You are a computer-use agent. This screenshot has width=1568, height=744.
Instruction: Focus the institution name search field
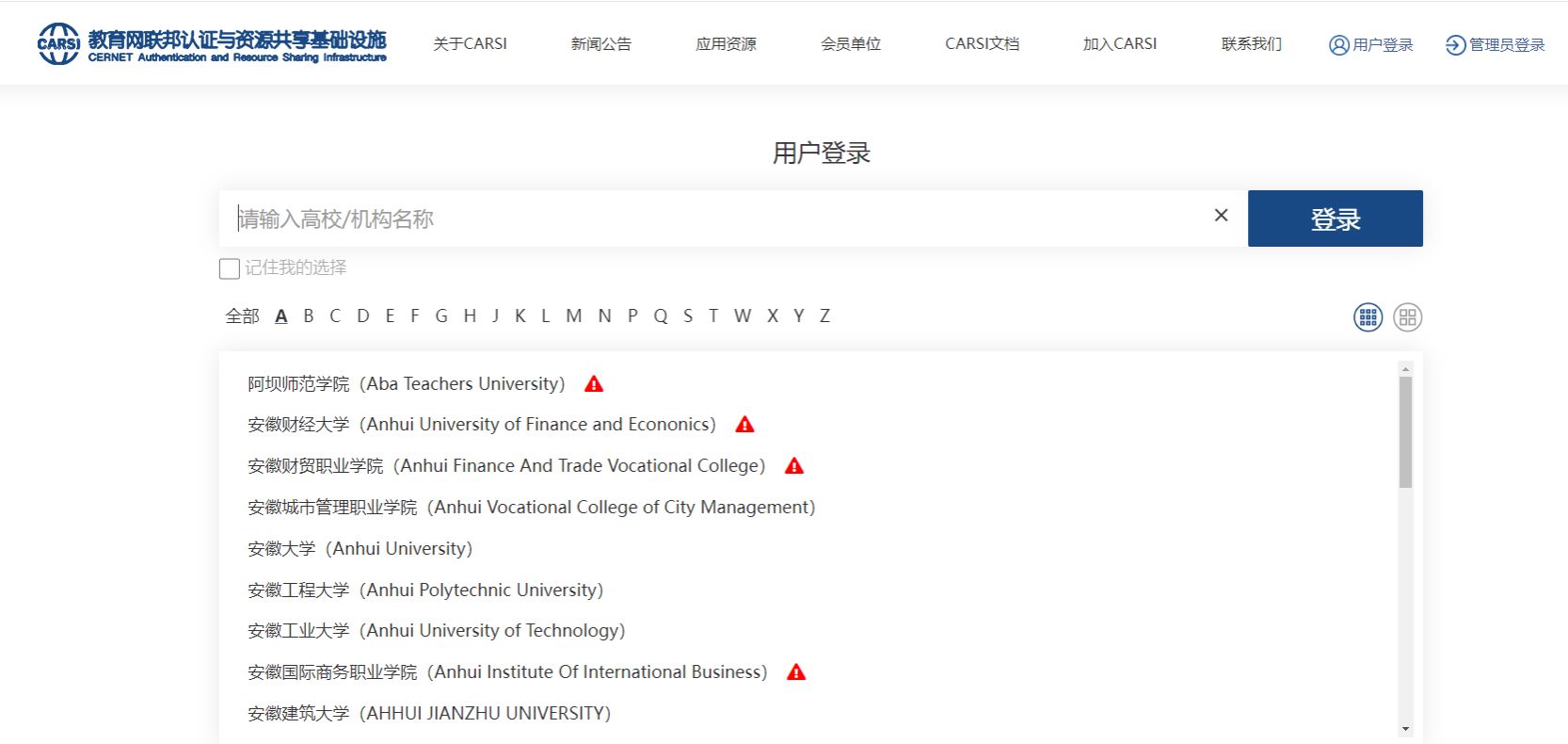coord(715,219)
